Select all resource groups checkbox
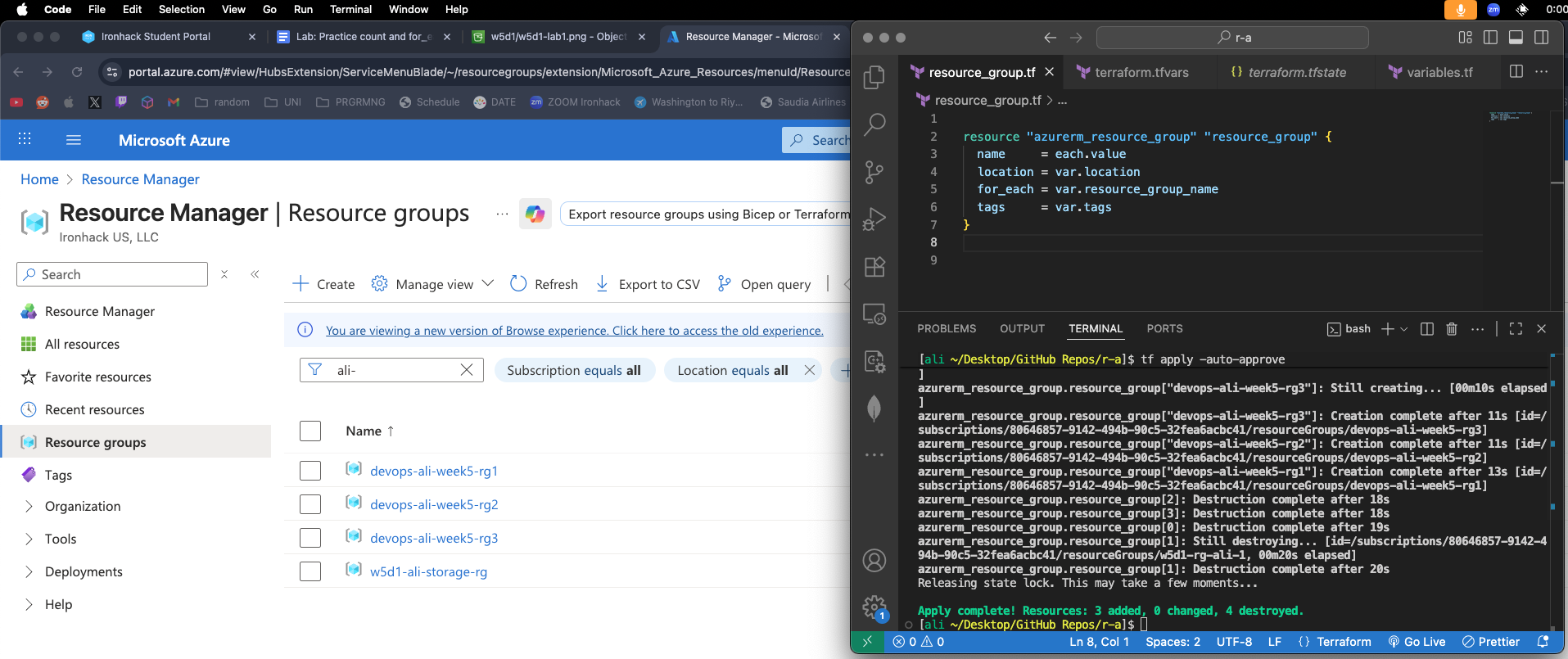Image resolution: width=1568 pixels, height=659 pixels. (310, 431)
